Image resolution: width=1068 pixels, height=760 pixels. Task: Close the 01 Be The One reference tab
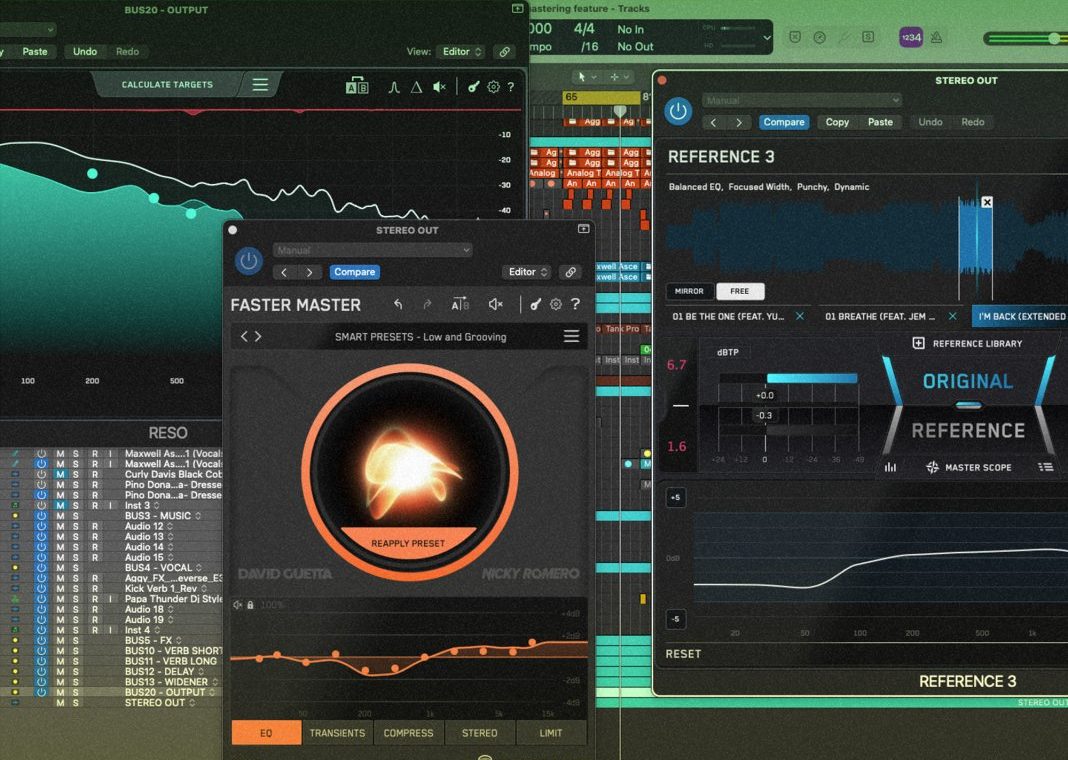pos(800,316)
